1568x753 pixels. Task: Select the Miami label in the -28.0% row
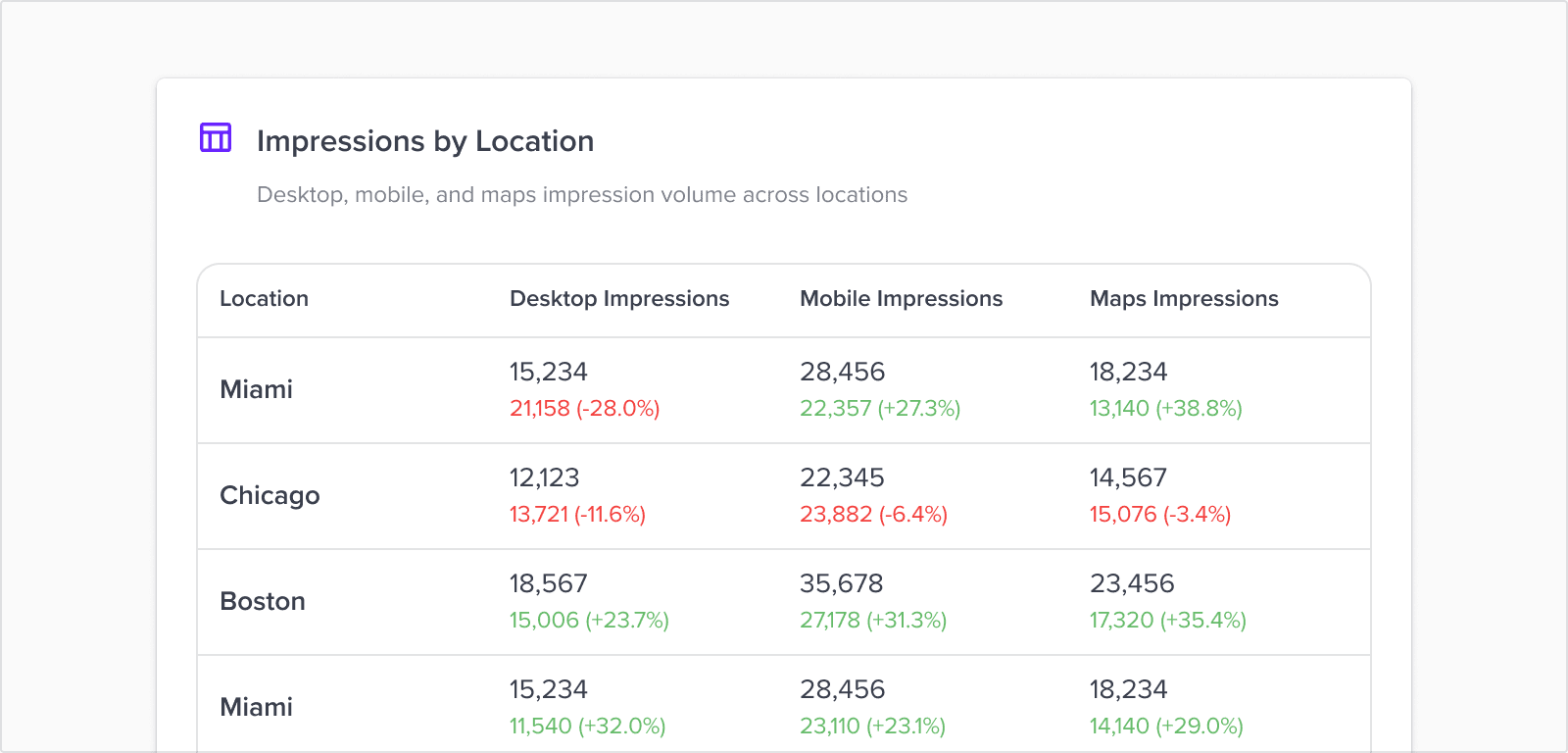[x=256, y=389]
